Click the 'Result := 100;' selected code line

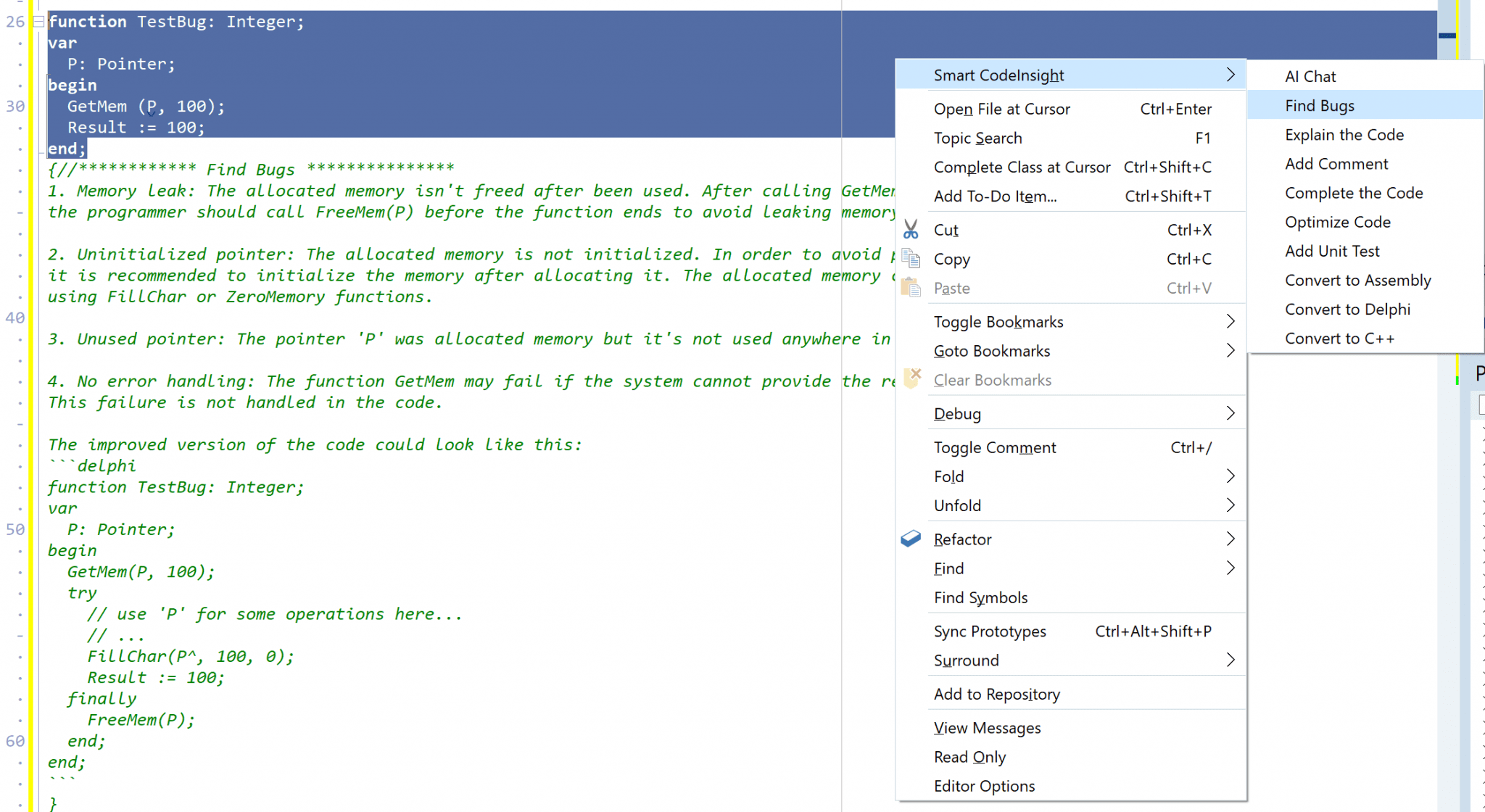pos(136,128)
